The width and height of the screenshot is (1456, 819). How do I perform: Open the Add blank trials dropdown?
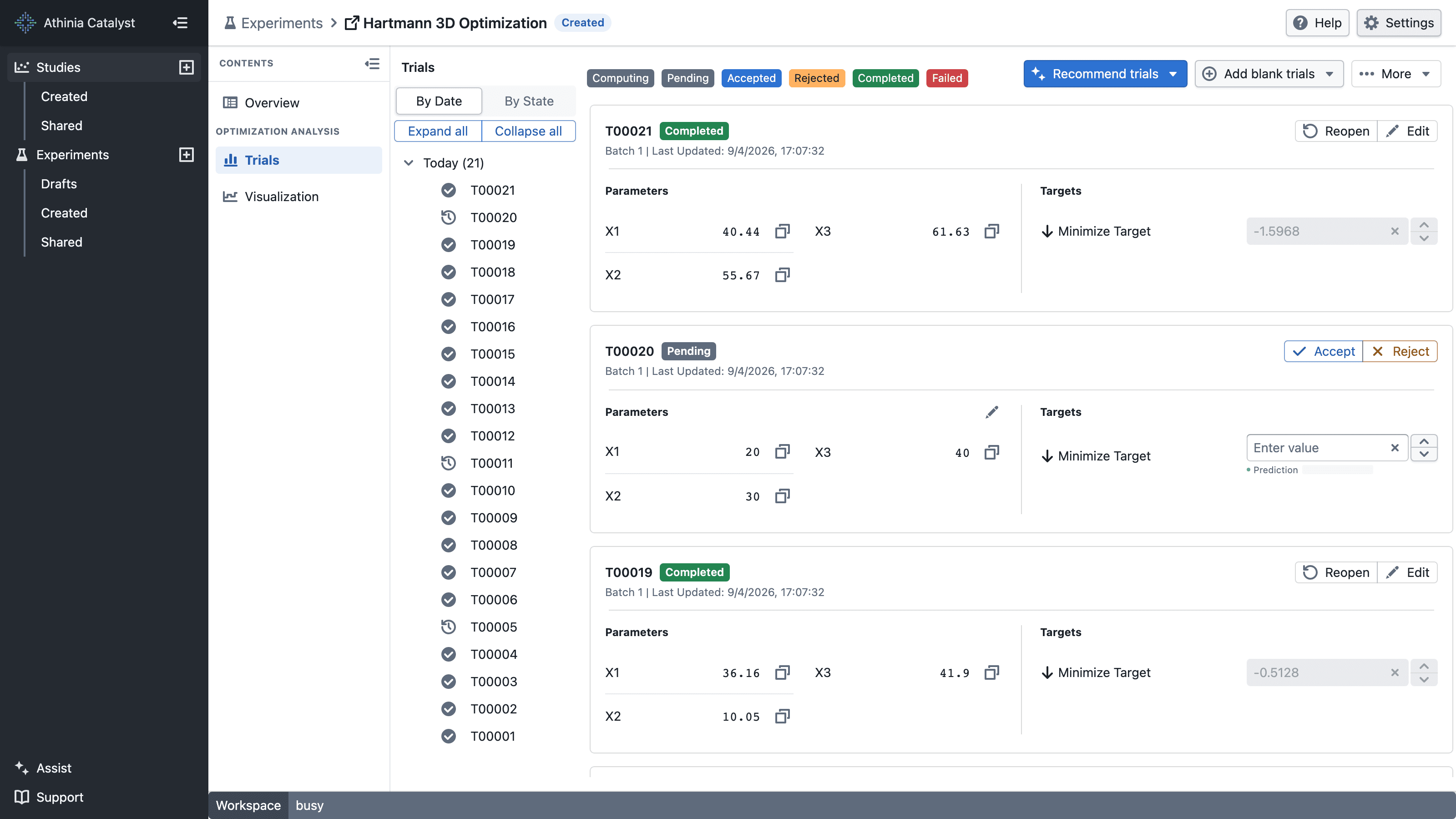1269,74
